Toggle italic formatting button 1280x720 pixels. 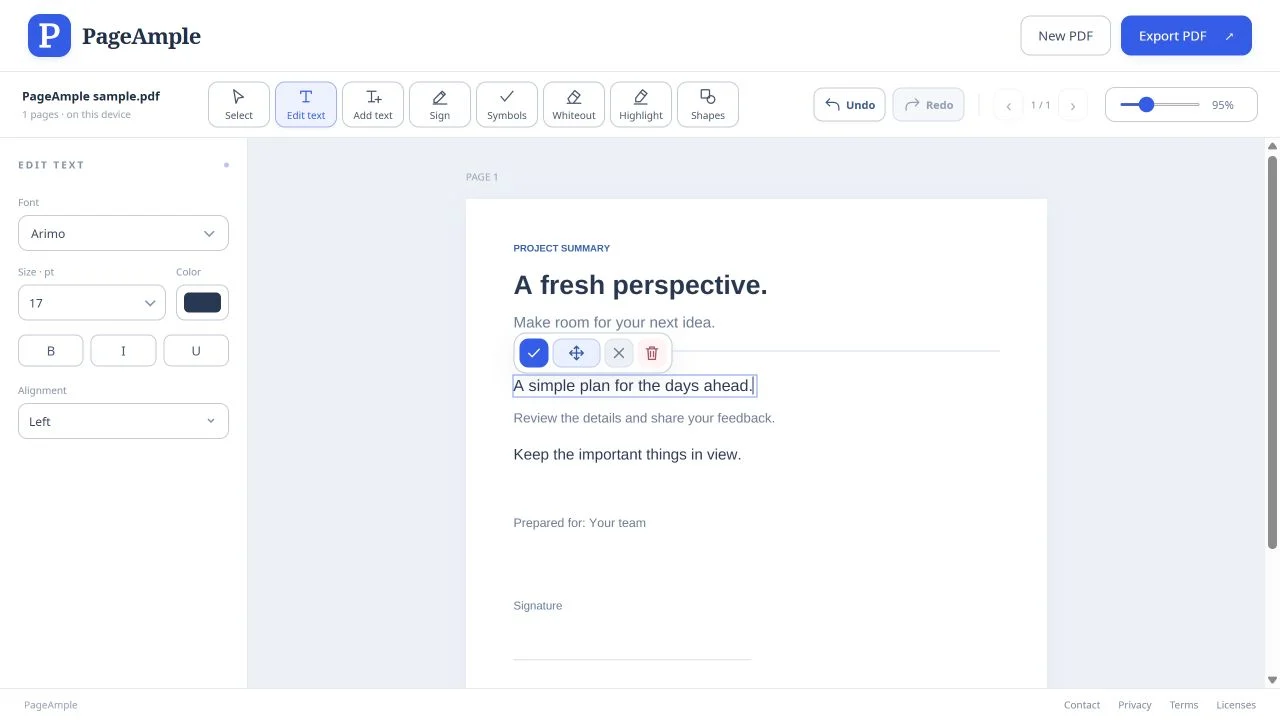tap(123, 351)
